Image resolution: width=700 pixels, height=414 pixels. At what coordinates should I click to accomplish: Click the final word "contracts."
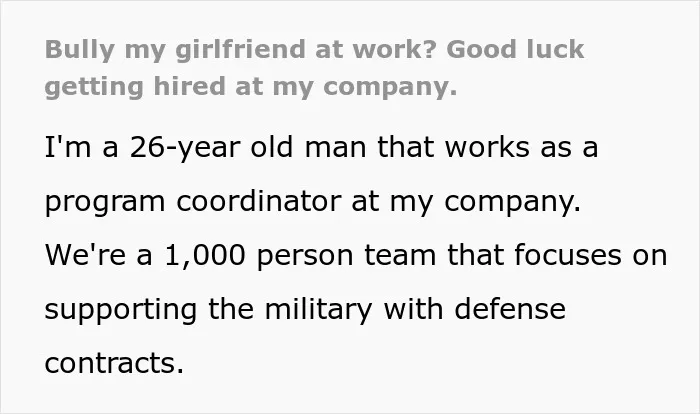(x=114, y=363)
